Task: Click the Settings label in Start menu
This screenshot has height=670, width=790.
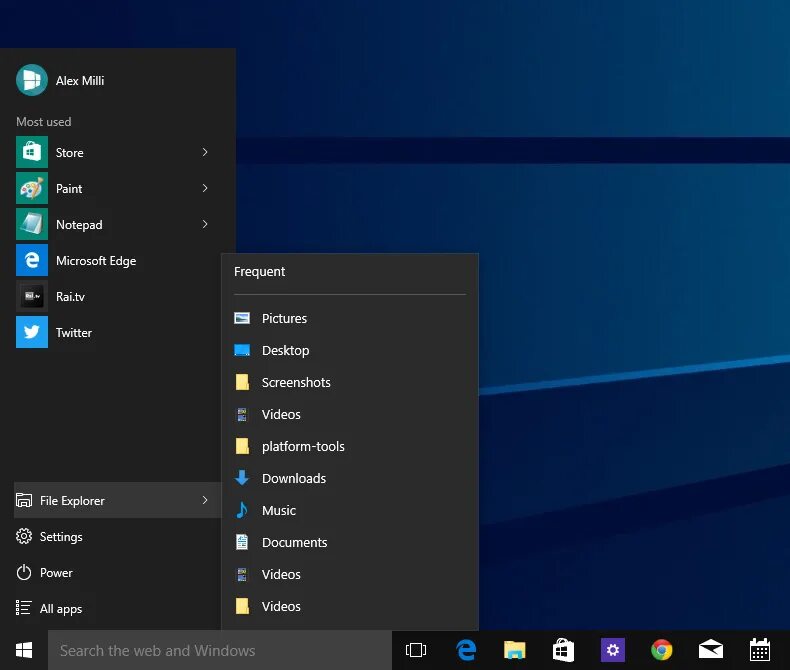Action: 61,537
